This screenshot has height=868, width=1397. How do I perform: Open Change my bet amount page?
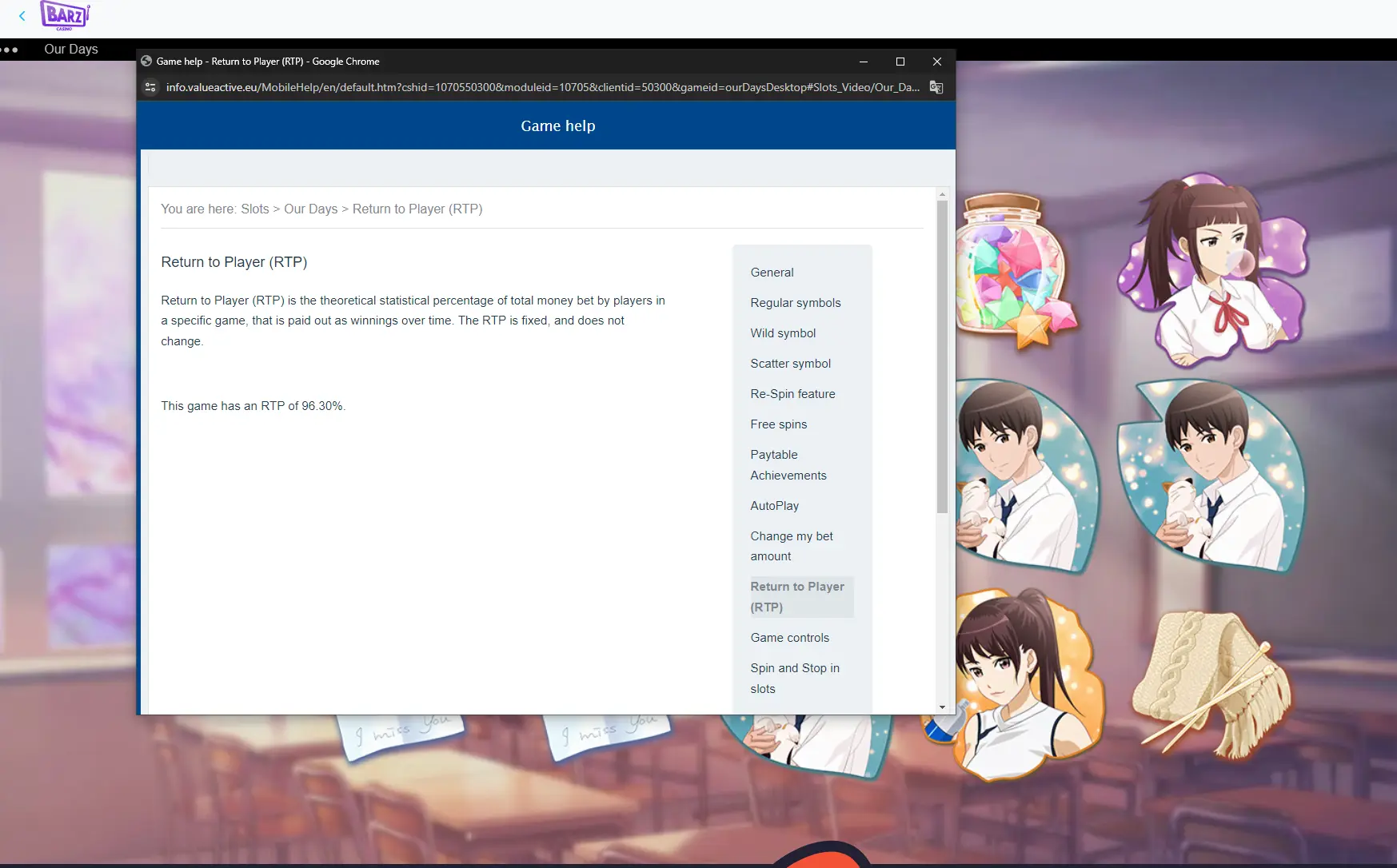[792, 546]
